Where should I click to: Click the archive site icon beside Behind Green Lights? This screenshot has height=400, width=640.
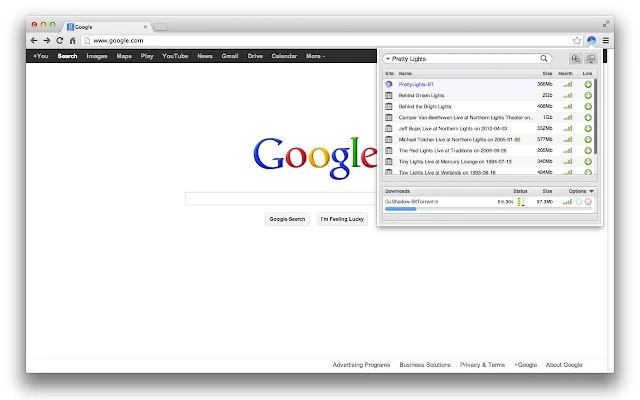tap(389, 95)
